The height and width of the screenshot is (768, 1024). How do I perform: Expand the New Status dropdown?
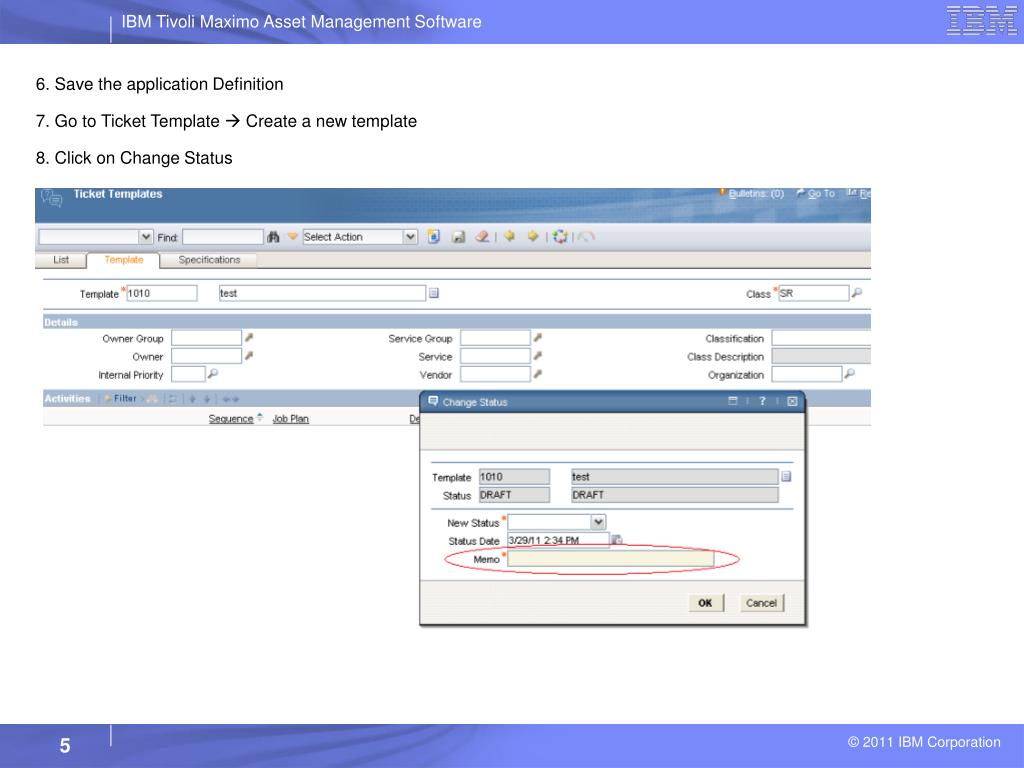pos(598,522)
